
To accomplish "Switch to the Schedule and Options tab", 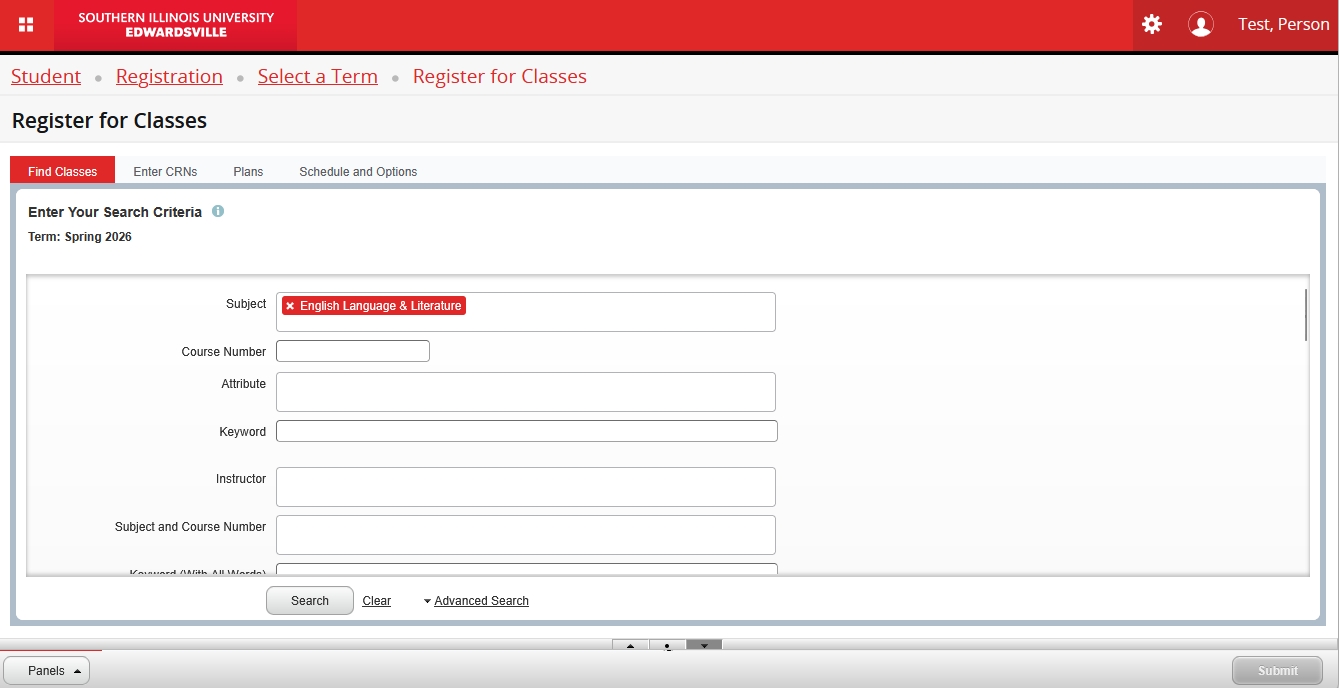I will pyautogui.click(x=358, y=172).
